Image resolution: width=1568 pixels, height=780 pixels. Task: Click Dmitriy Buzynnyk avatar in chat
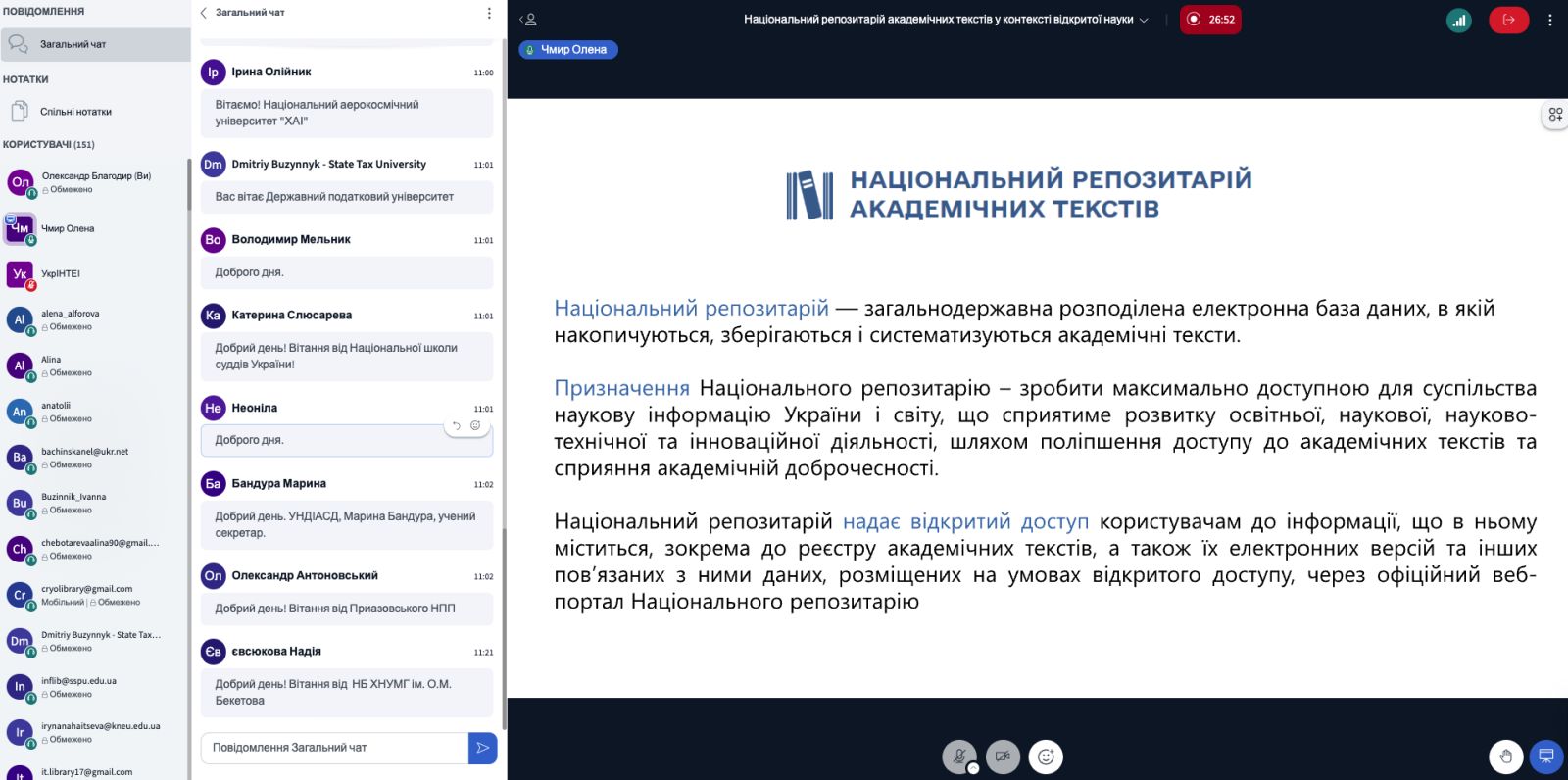[x=213, y=164]
